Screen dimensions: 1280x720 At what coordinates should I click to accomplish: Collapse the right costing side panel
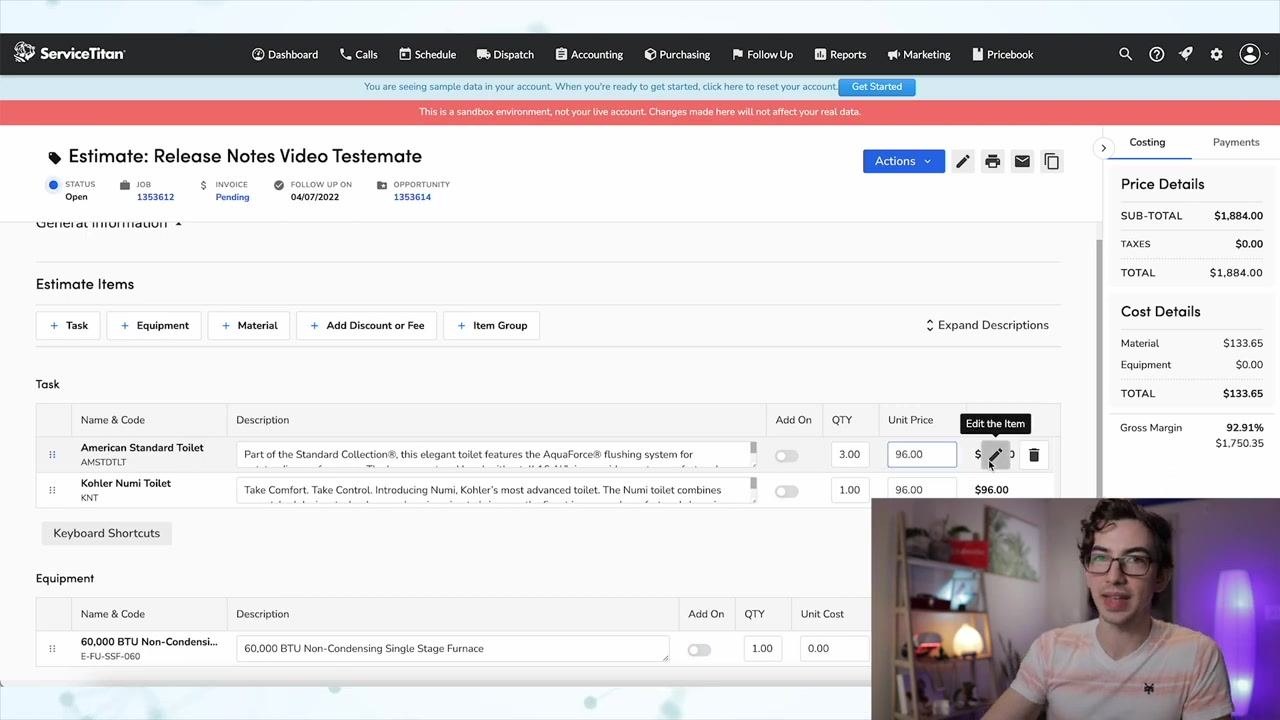pyautogui.click(x=1103, y=148)
